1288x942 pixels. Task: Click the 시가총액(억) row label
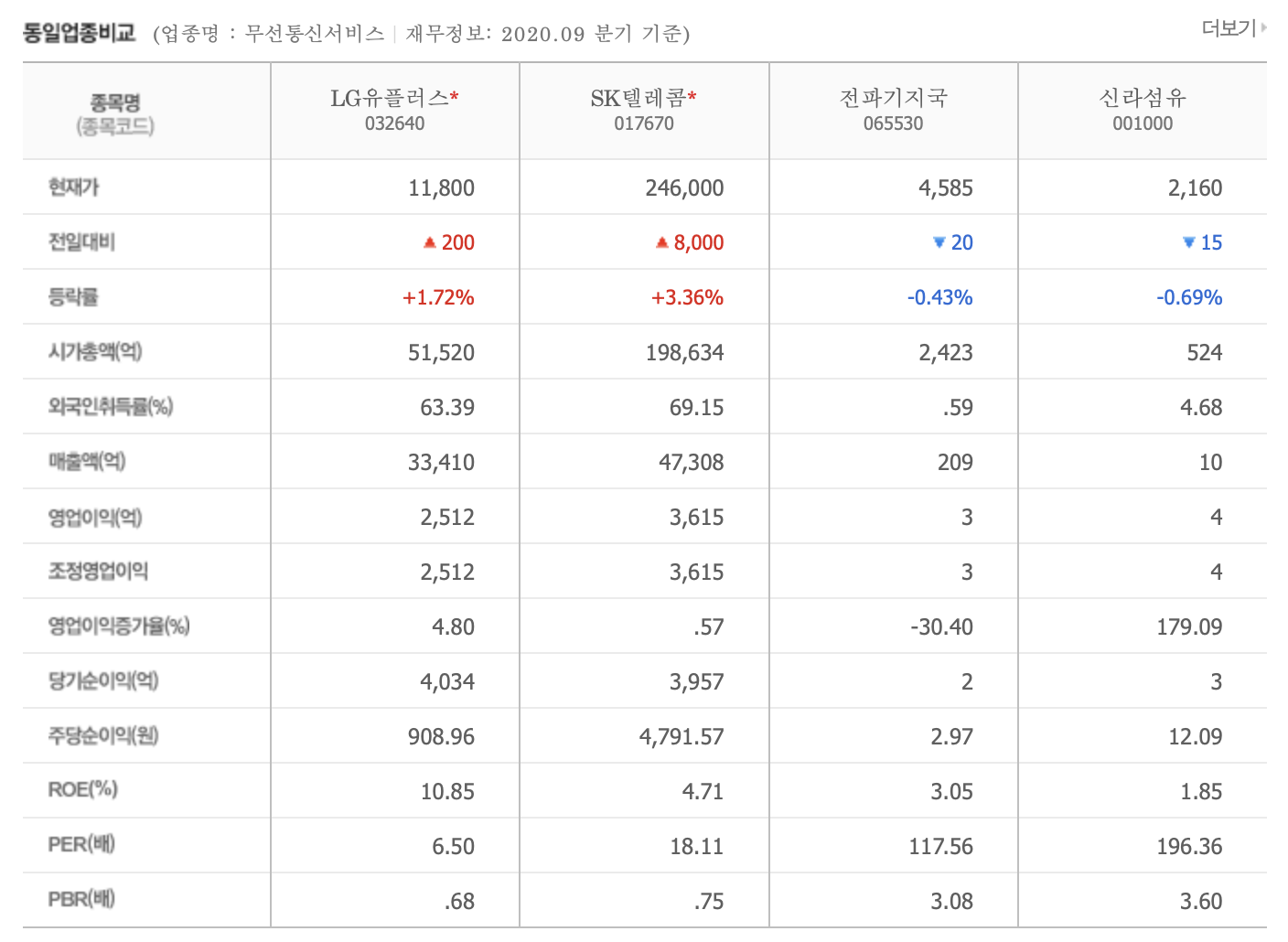[95, 352]
